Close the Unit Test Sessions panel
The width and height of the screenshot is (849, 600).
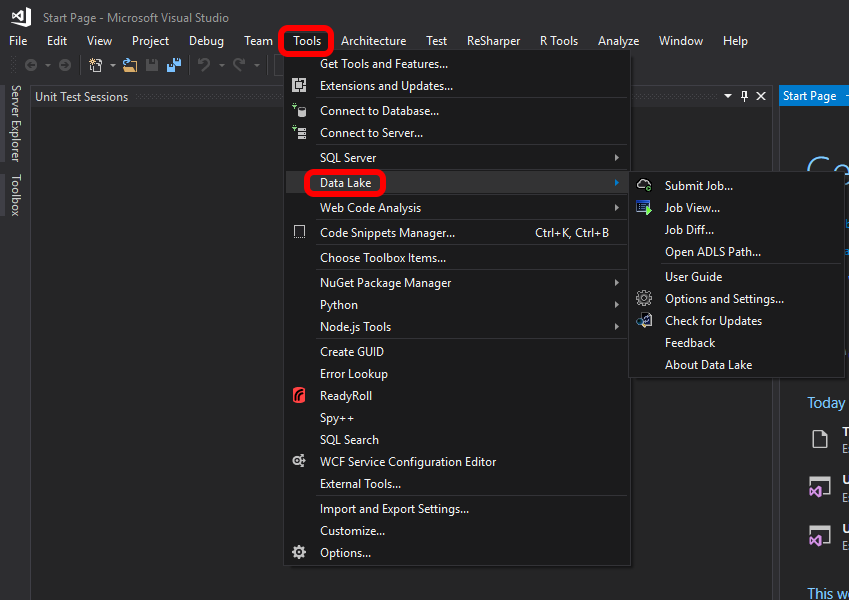pyautogui.click(x=761, y=96)
